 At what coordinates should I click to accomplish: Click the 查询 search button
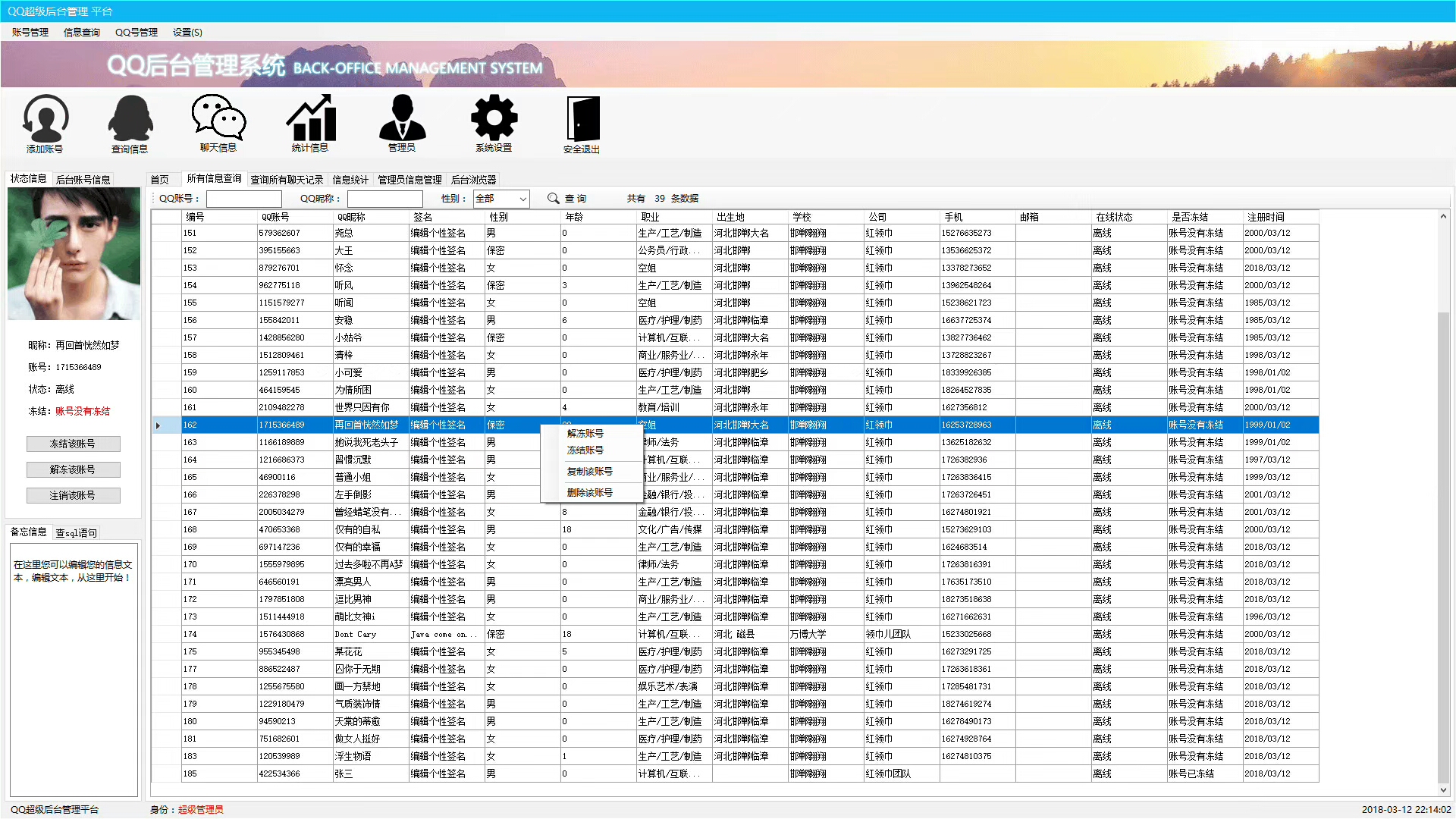tap(576, 199)
